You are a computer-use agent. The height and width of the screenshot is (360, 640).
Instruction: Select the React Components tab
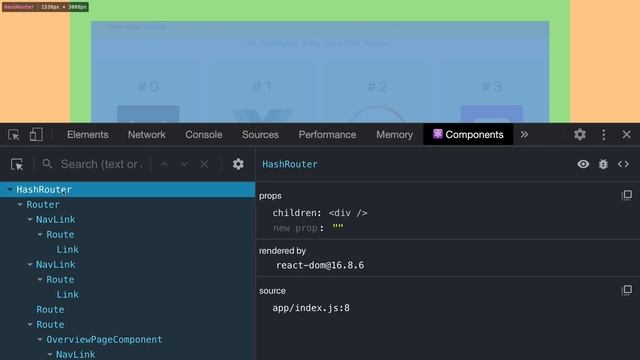[468, 134]
